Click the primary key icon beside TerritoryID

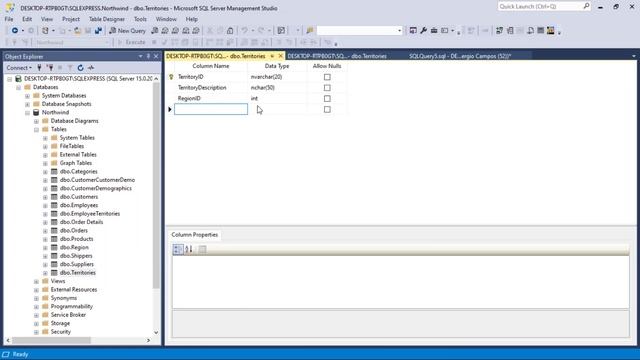pyautogui.click(x=171, y=77)
